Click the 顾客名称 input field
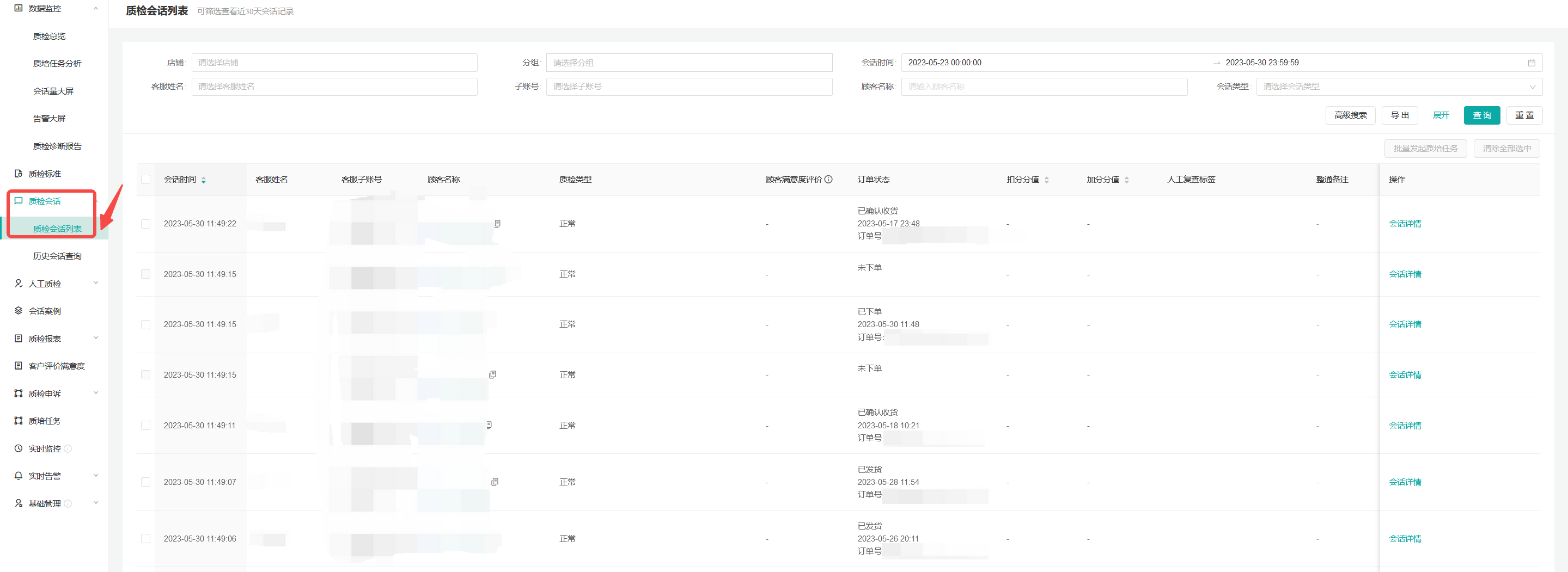 pyautogui.click(x=1044, y=87)
